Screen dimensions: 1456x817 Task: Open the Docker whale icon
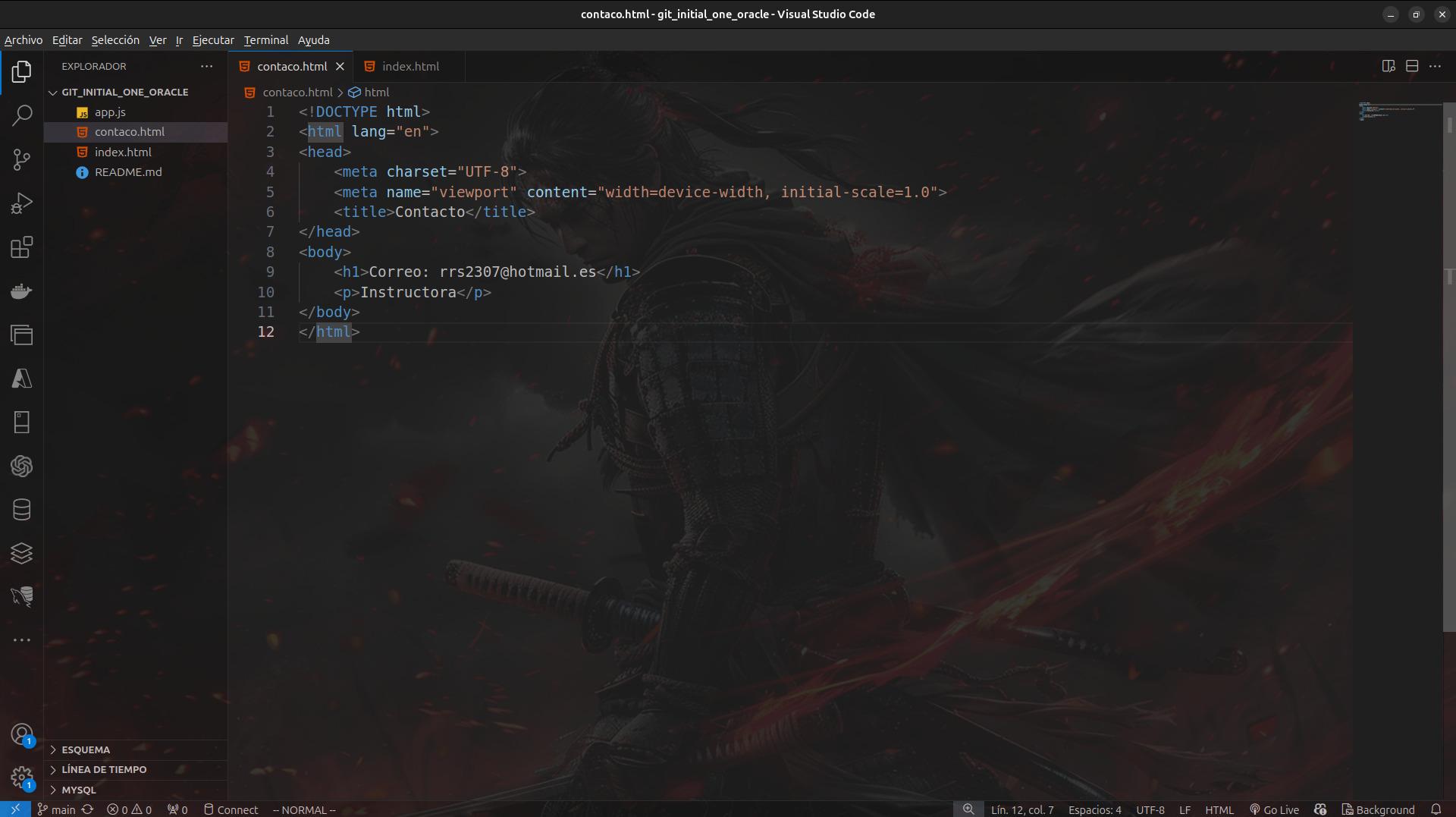tap(21, 291)
